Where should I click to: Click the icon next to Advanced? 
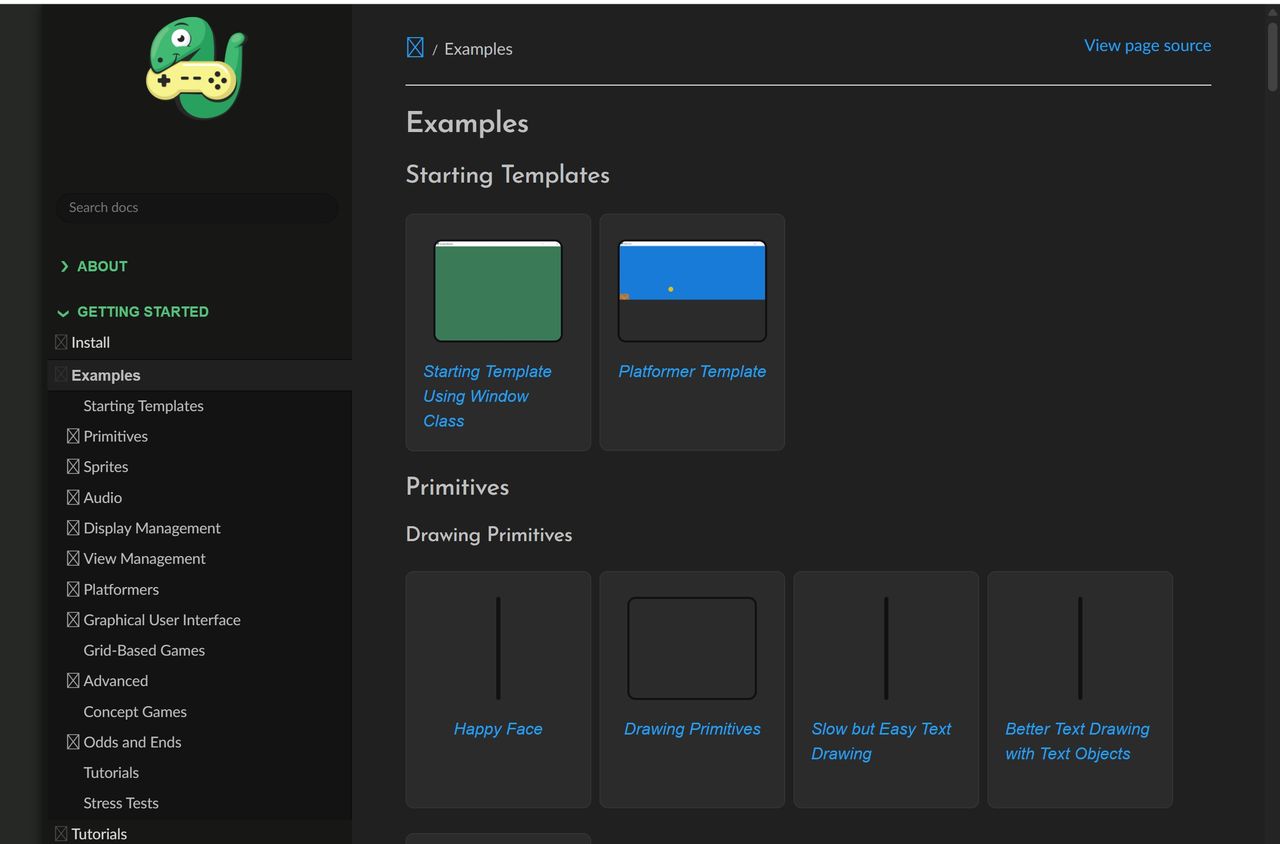(73, 681)
